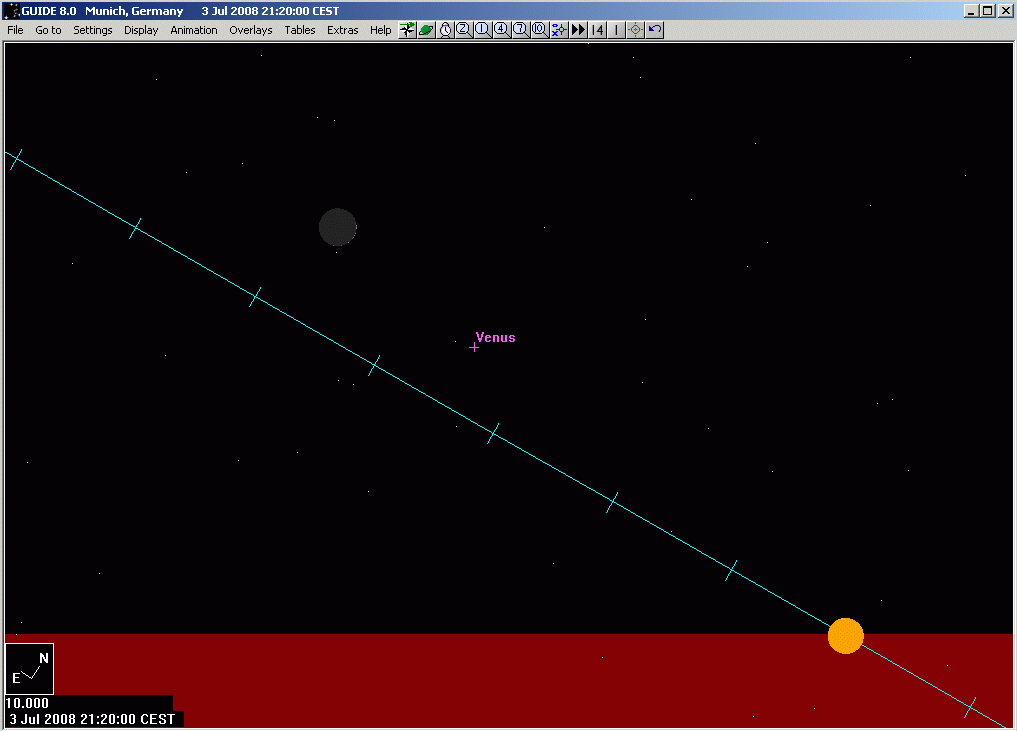Click the star-with-green-arrow toolbar icon
The height and width of the screenshot is (731, 1017).
(407, 30)
